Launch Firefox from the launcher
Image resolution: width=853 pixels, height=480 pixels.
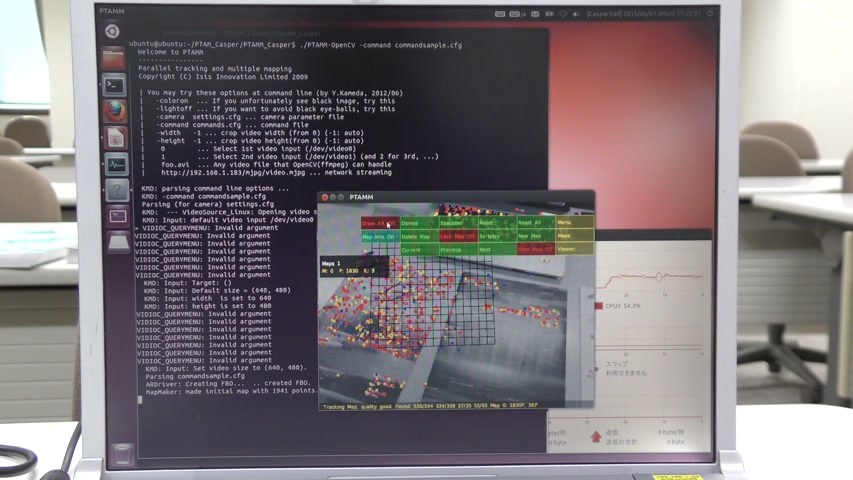115,111
